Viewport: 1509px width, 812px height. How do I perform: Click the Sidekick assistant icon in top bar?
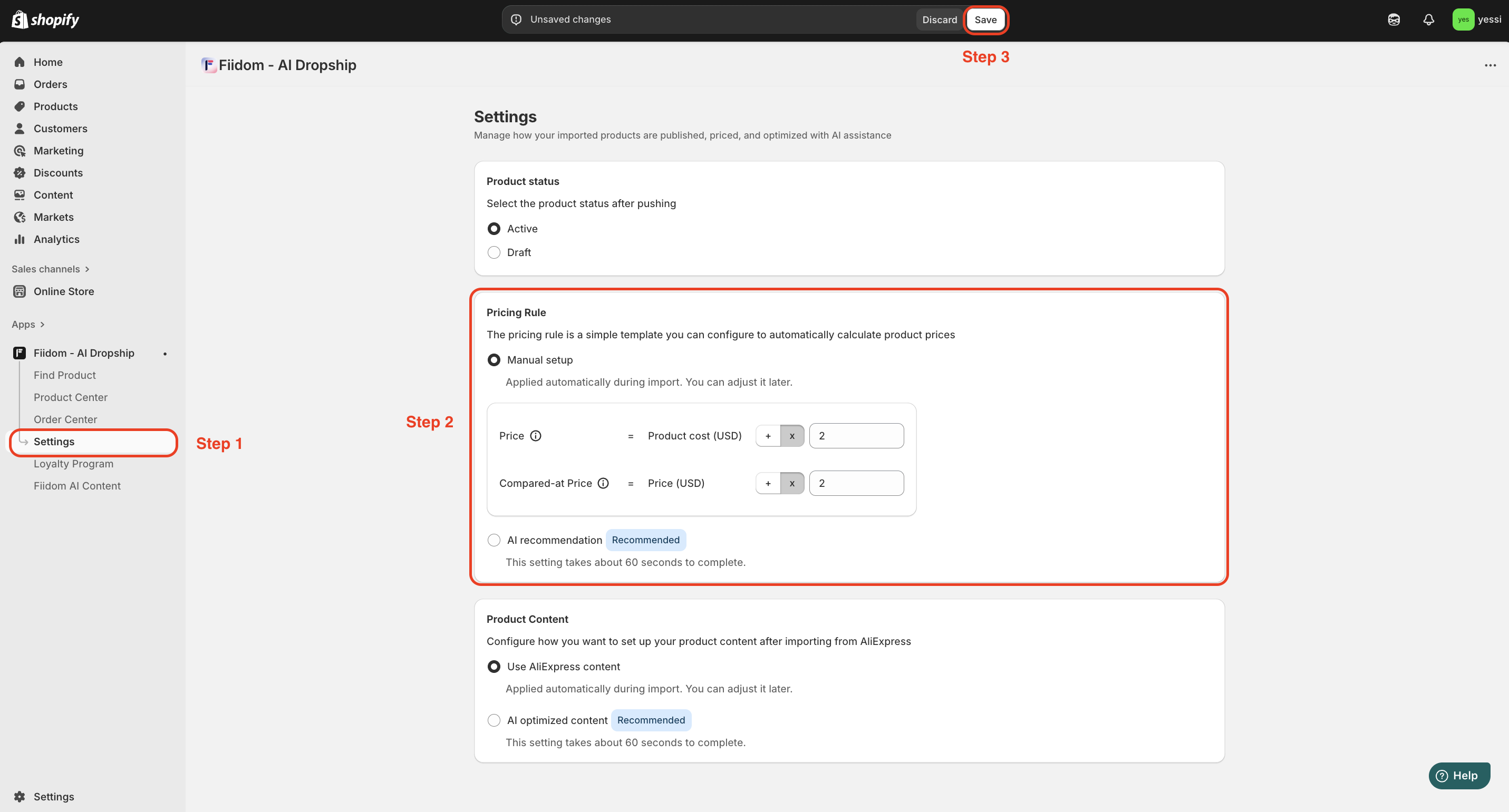tap(1394, 19)
